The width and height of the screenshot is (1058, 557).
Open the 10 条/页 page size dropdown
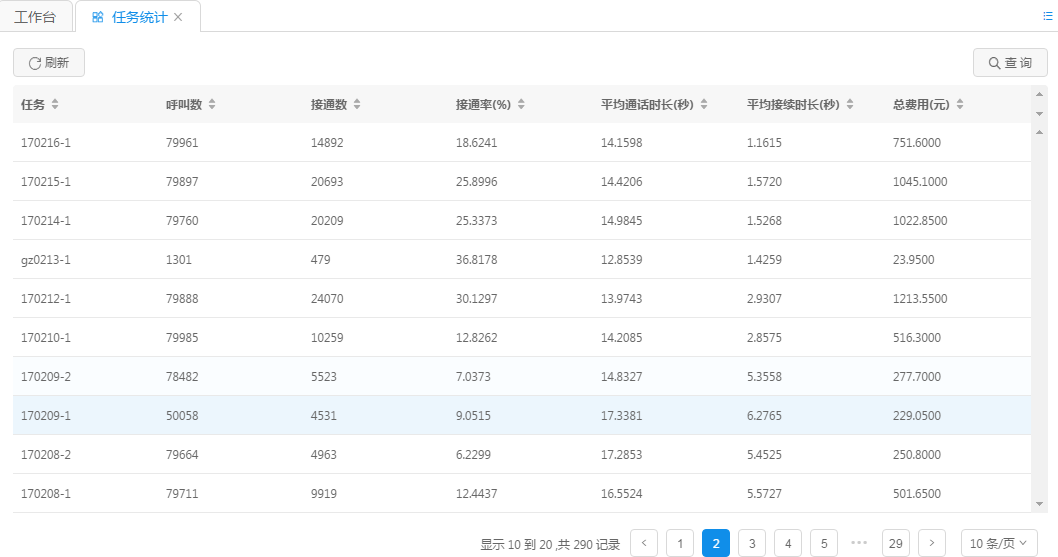coord(998,543)
